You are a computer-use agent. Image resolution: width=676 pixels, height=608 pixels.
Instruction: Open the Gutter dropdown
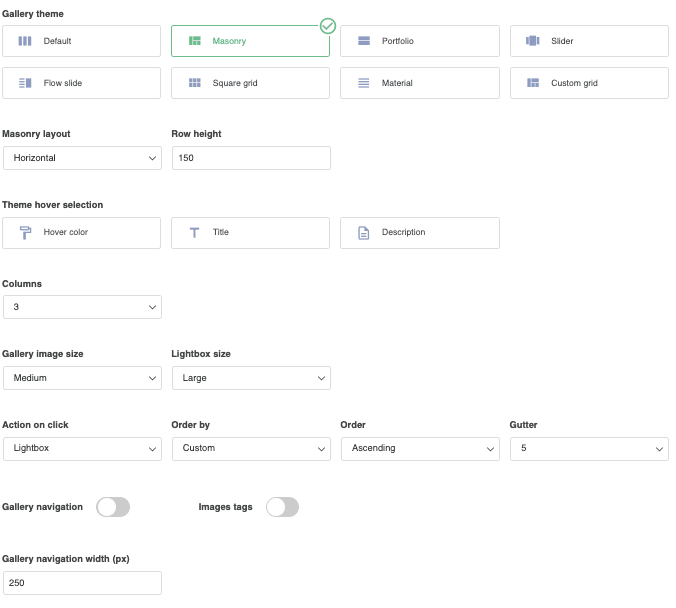click(589, 448)
